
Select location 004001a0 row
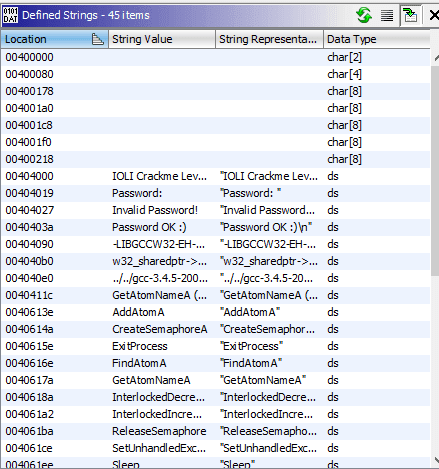(x=215, y=108)
